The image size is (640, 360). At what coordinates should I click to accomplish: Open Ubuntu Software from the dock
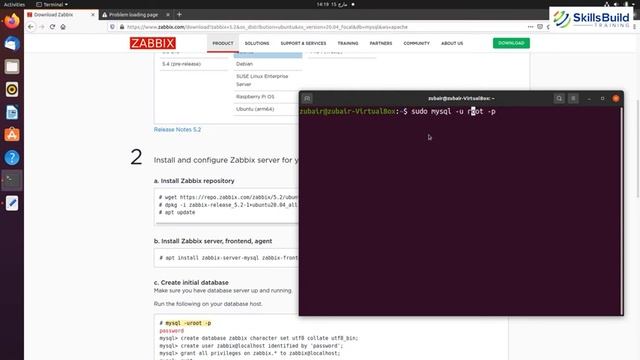[x=12, y=134]
